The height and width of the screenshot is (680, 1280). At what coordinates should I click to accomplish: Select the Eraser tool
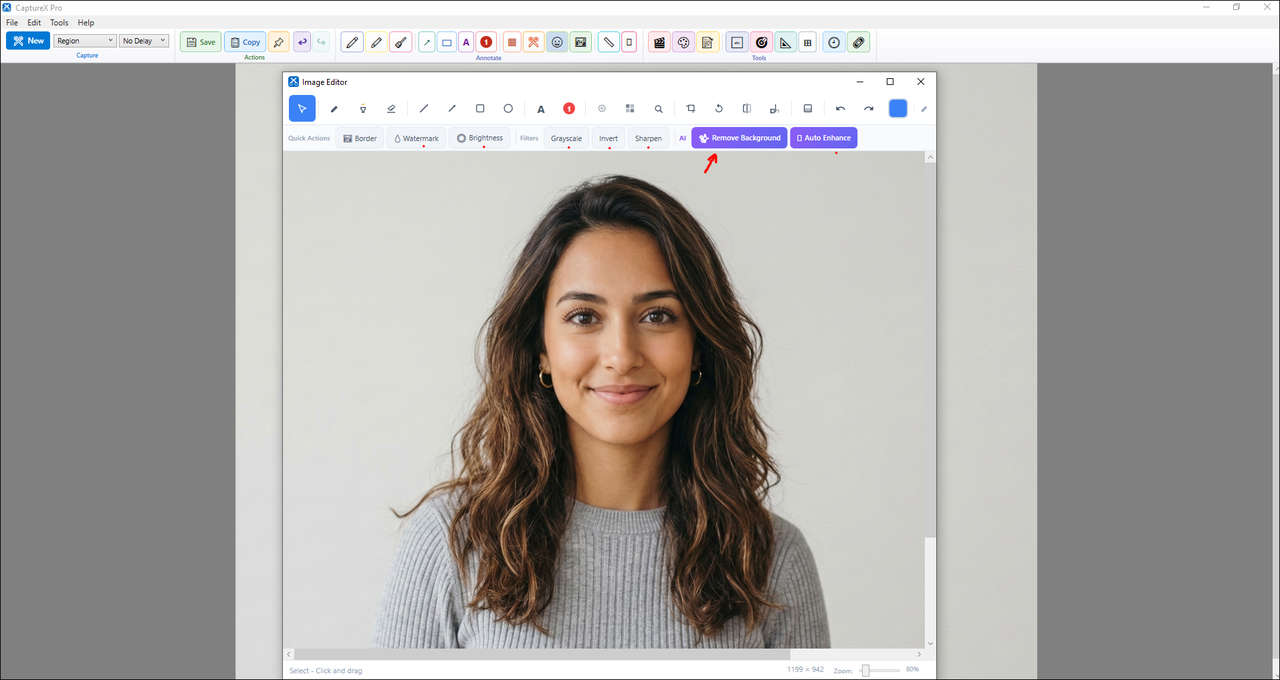[391, 108]
